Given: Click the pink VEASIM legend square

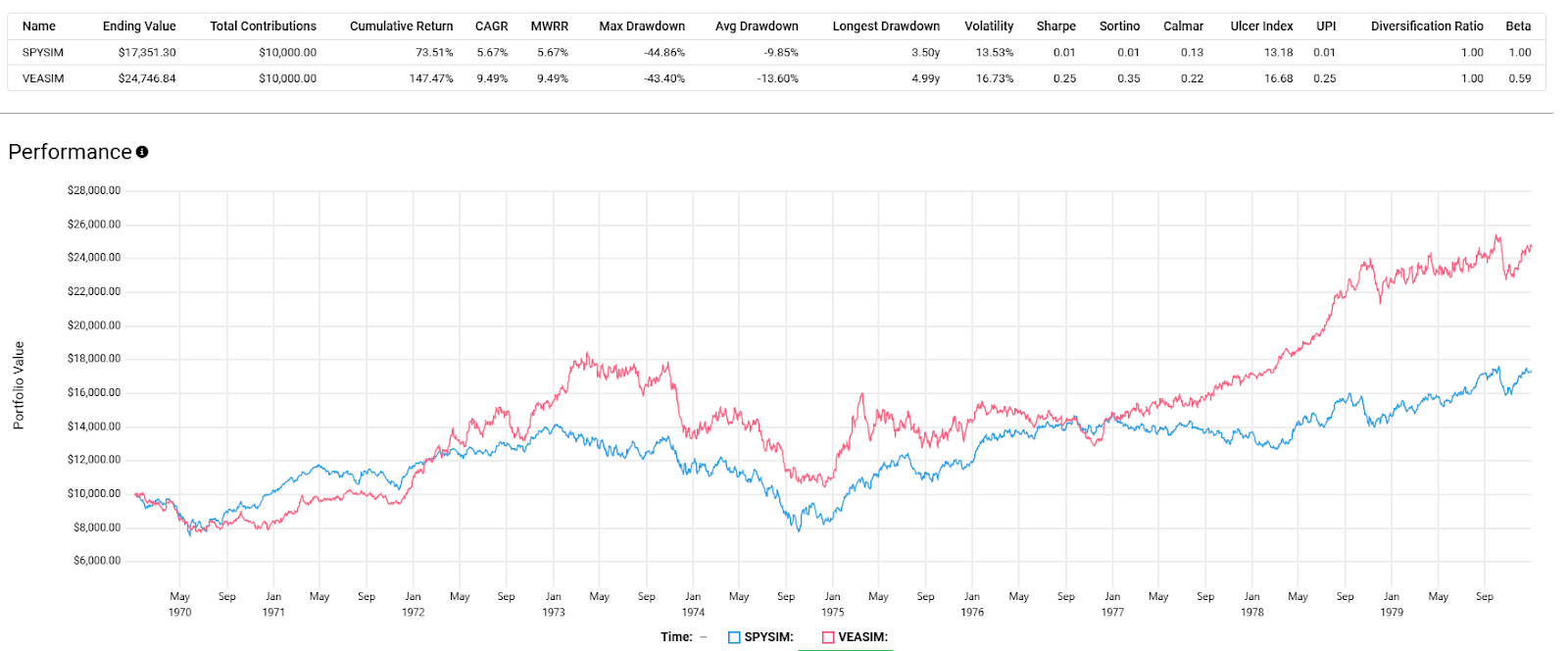Looking at the screenshot, I should (x=828, y=637).
